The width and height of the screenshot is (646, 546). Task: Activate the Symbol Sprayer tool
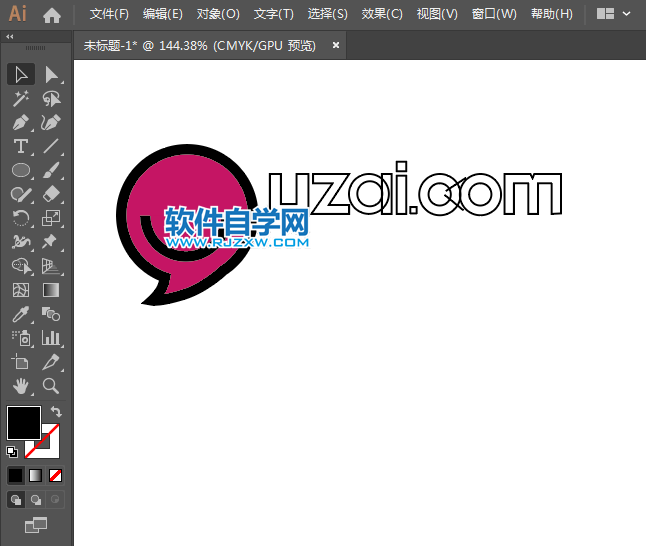tap(21, 338)
